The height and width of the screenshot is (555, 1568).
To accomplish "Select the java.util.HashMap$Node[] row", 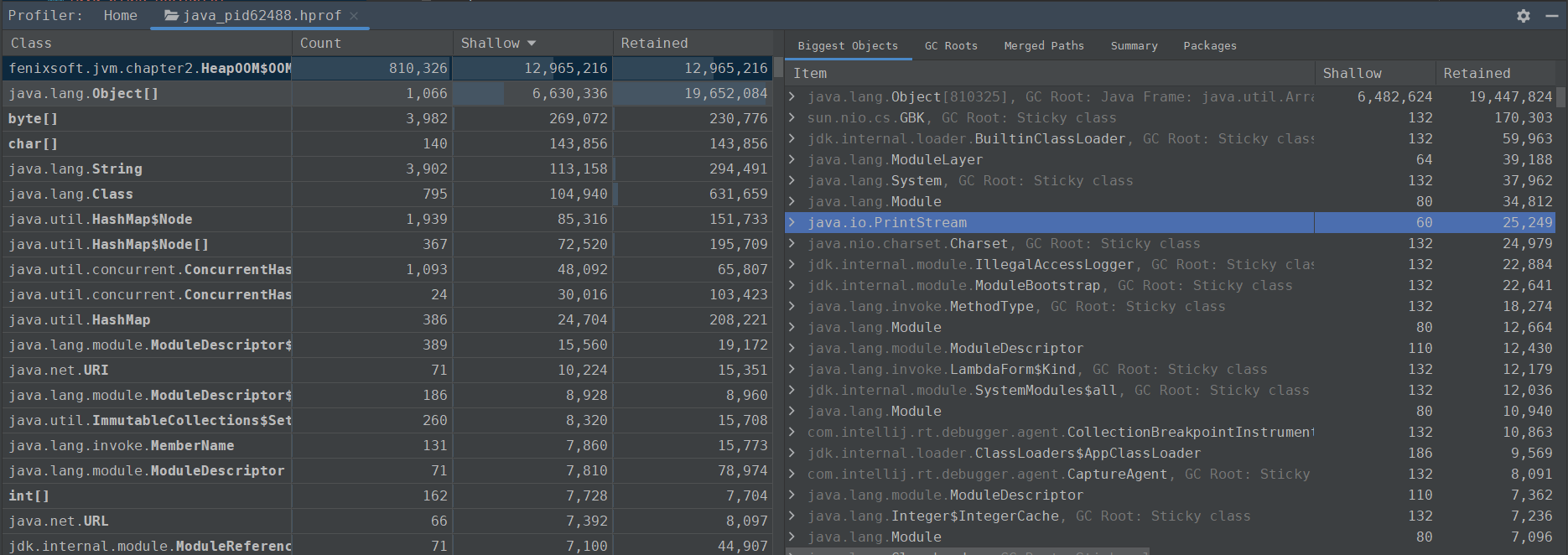I will pos(387,245).
